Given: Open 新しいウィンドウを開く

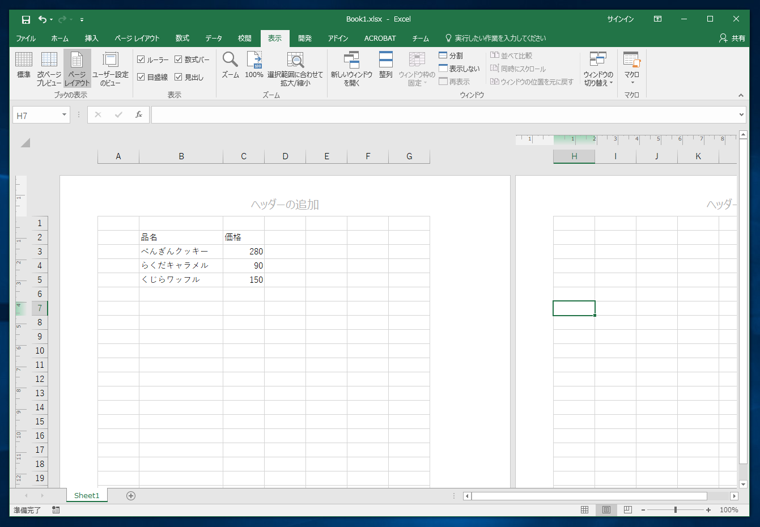Looking at the screenshot, I should coord(351,68).
